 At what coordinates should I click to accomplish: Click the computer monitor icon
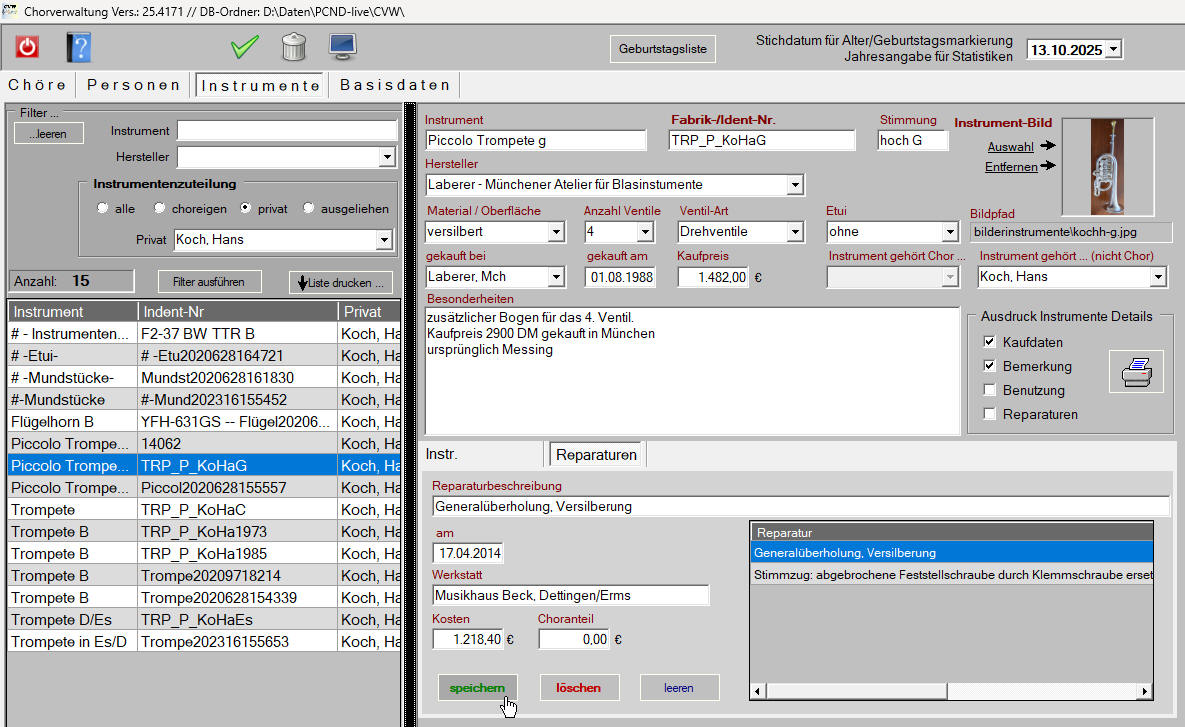(344, 47)
